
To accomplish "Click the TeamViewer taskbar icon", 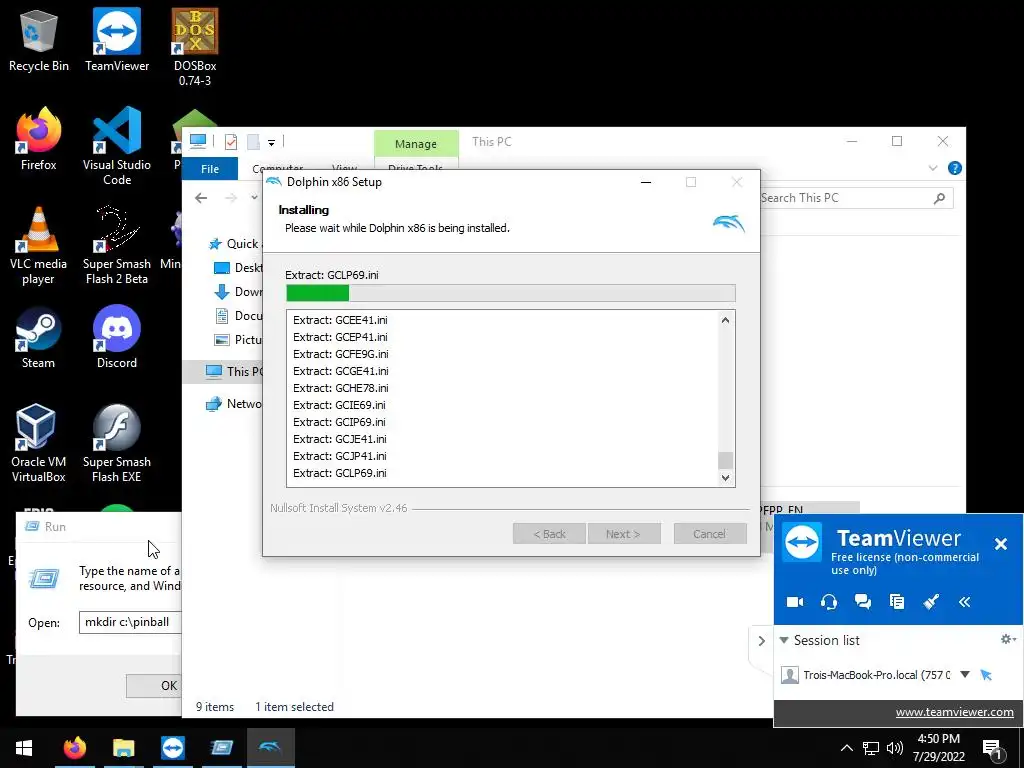I will (173, 748).
